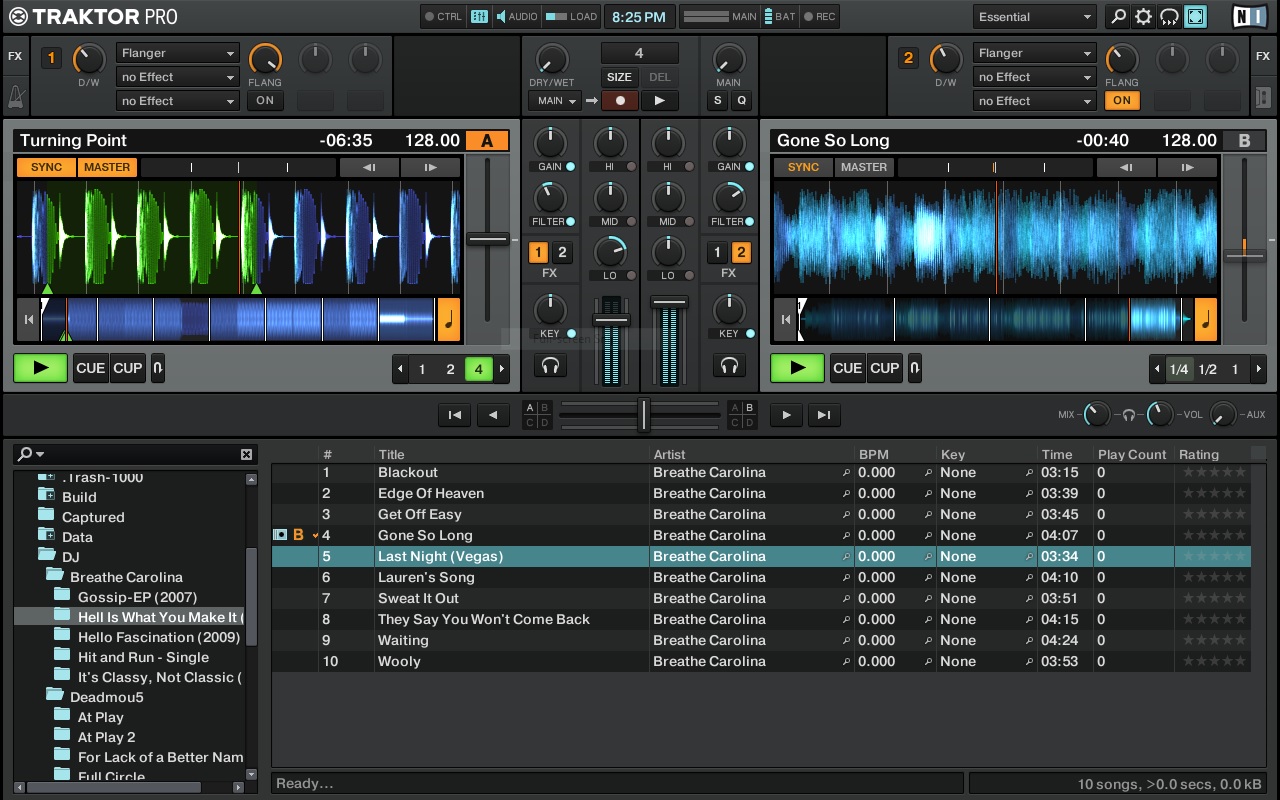Viewport: 1280px width, 800px height.
Task: Click Deck B tempo note button
Action: point(1206,320)
